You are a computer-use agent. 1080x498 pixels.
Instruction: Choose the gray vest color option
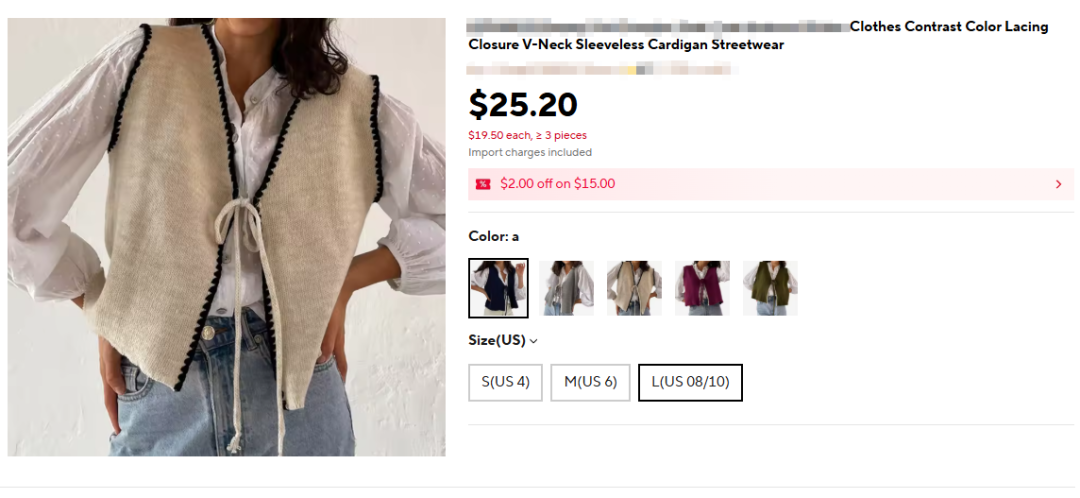tap(566, 288)
